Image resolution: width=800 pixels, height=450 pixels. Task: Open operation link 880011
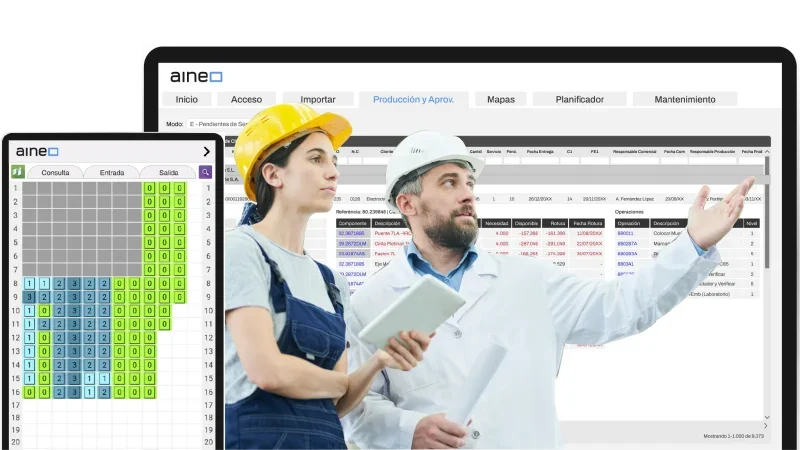click(626, 234)
